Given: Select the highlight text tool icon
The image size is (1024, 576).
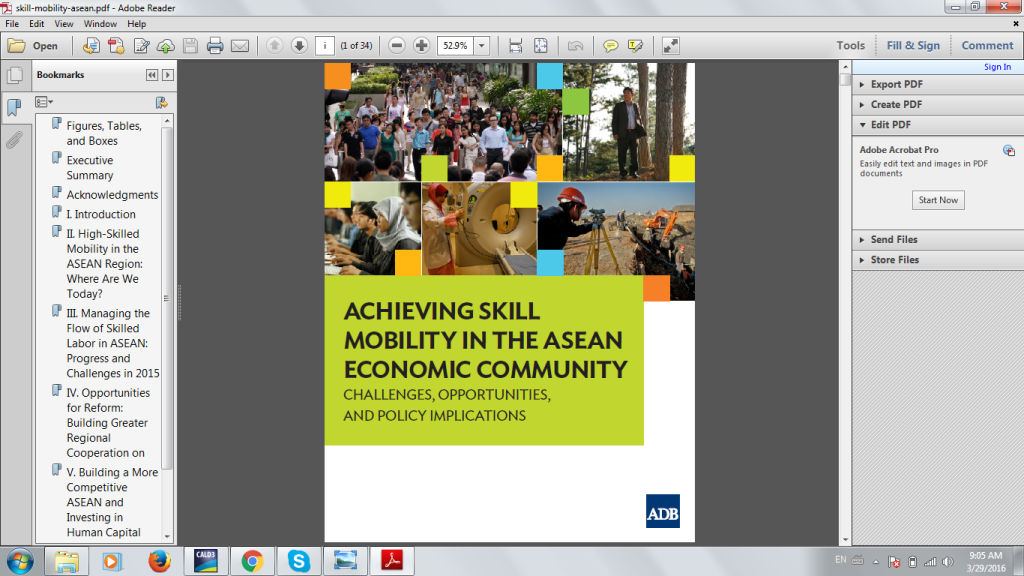Looking at the screenshot, I should point(635,46).
